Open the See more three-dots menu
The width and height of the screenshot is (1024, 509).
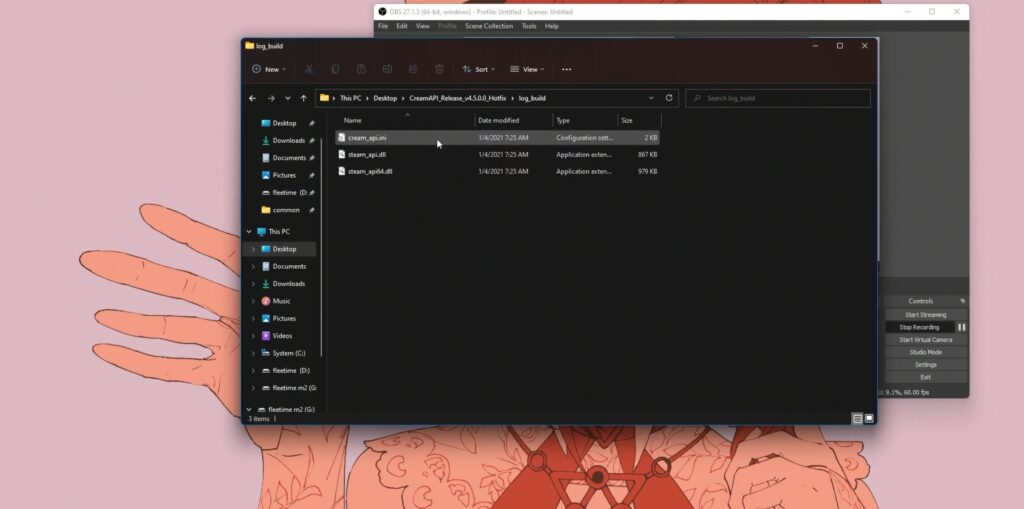(x=566, y=69)
